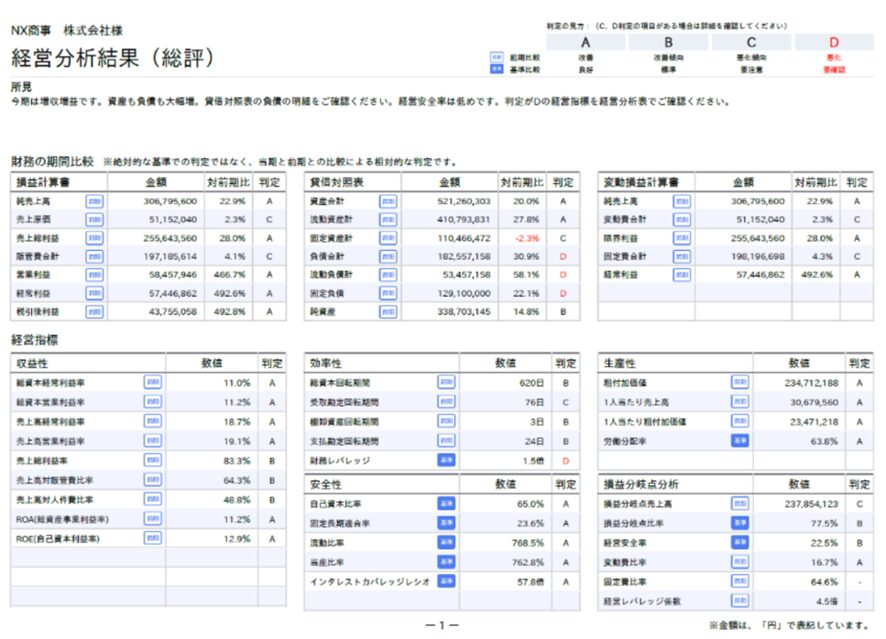Click the 前期 badge next to 営業利益
The height and width of the screenshot is (639, 886).
(x=94, y=274)
